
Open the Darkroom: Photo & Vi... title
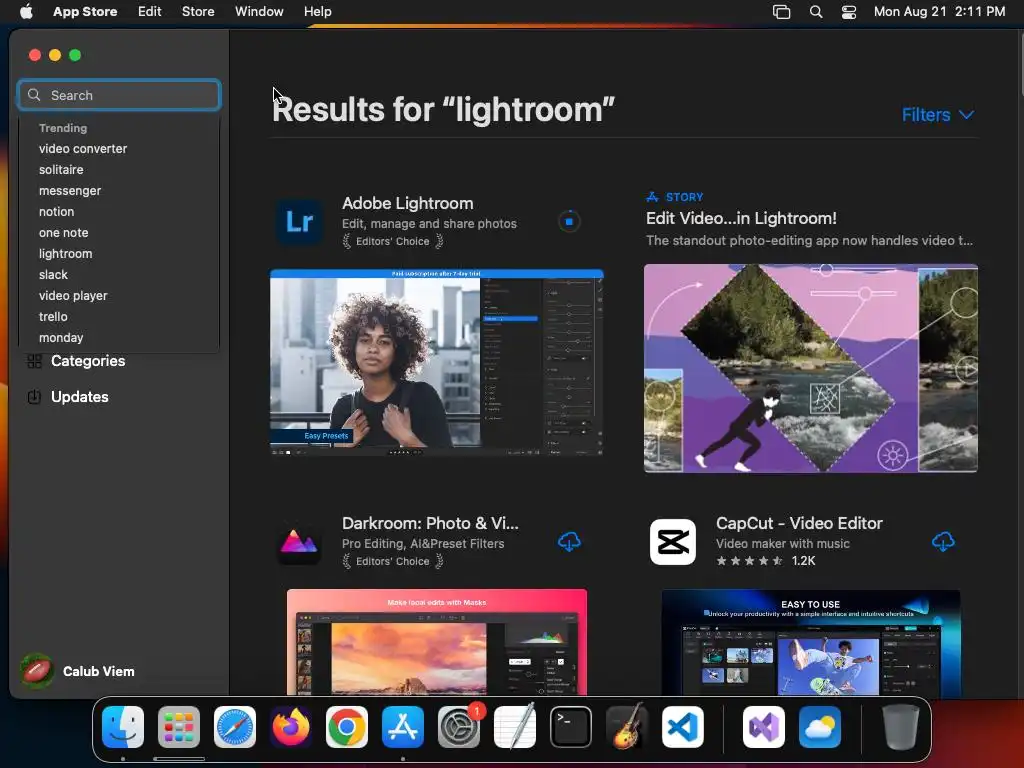[430, 523]
